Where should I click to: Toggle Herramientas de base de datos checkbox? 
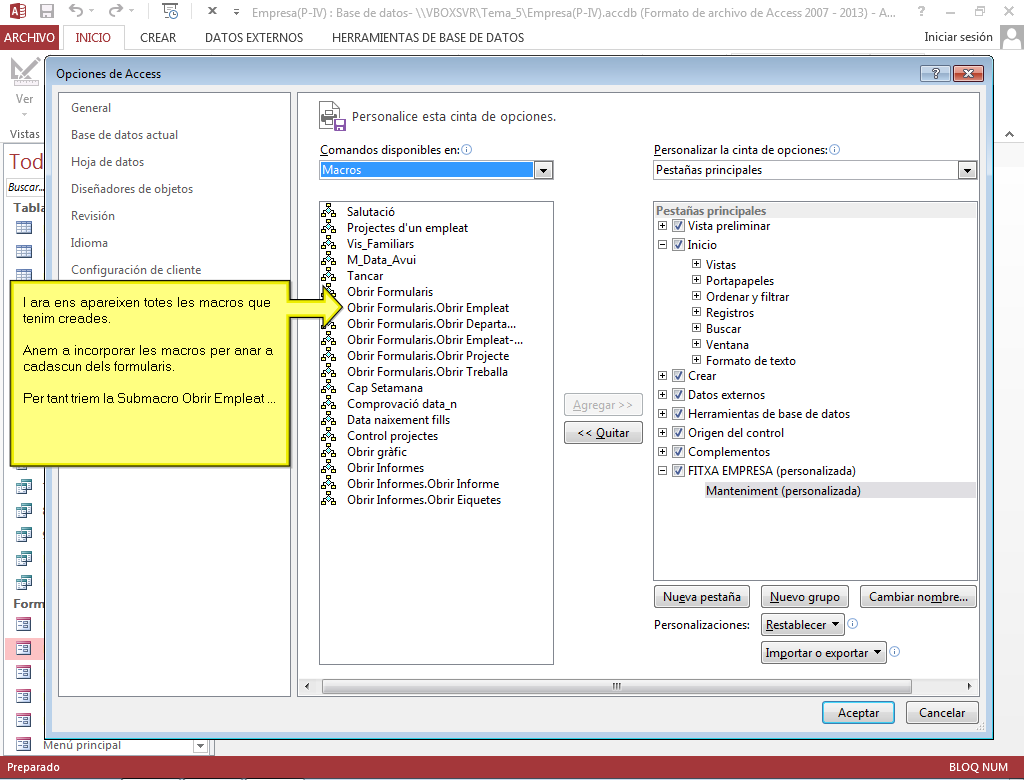(679, 414)
